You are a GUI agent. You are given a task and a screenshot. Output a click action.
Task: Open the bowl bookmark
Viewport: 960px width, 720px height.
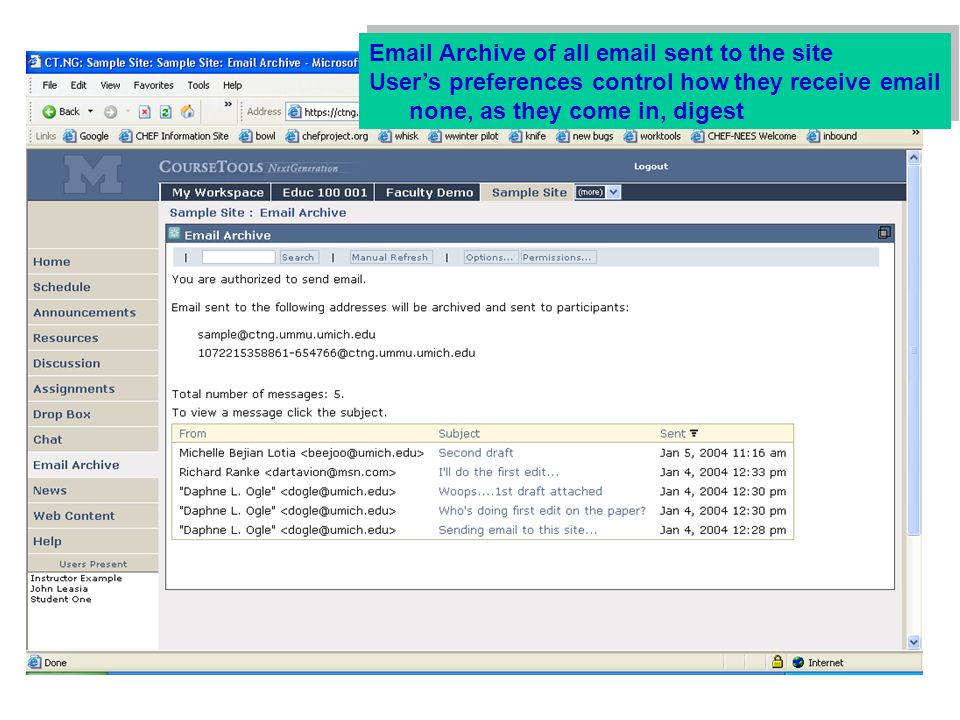[x=257, y=136]
